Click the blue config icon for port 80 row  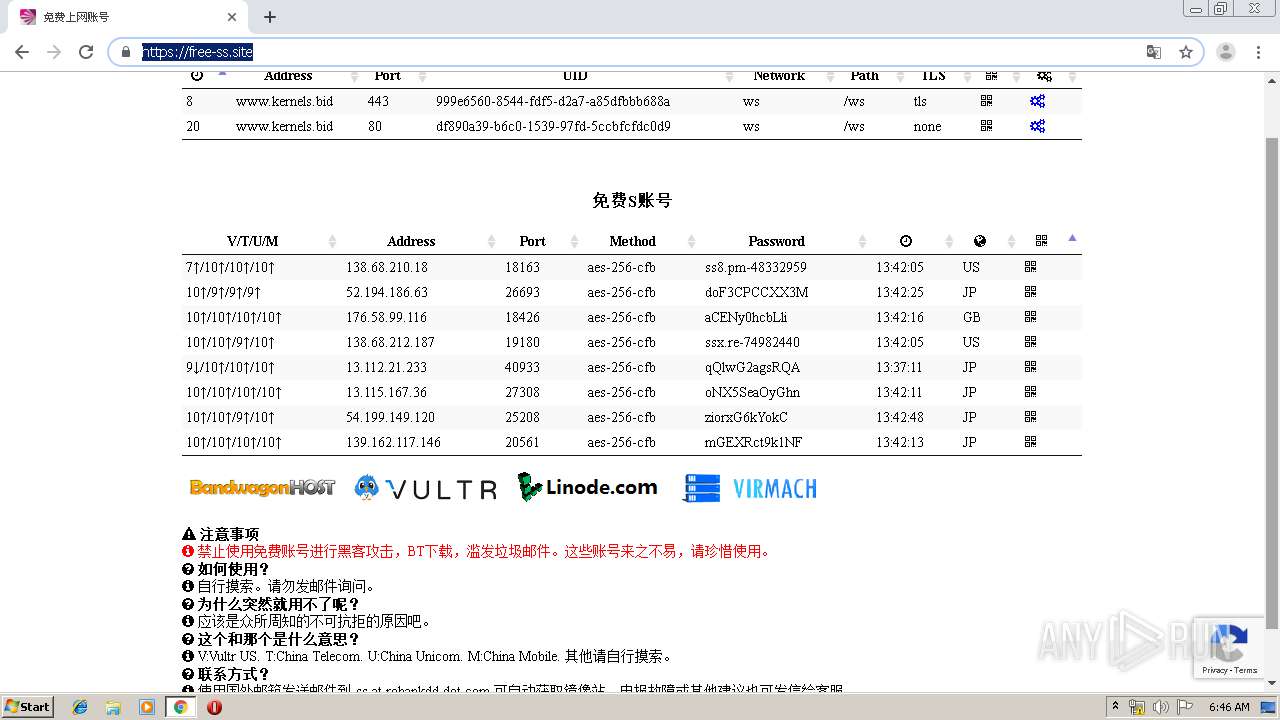(x=1038, y=126)
